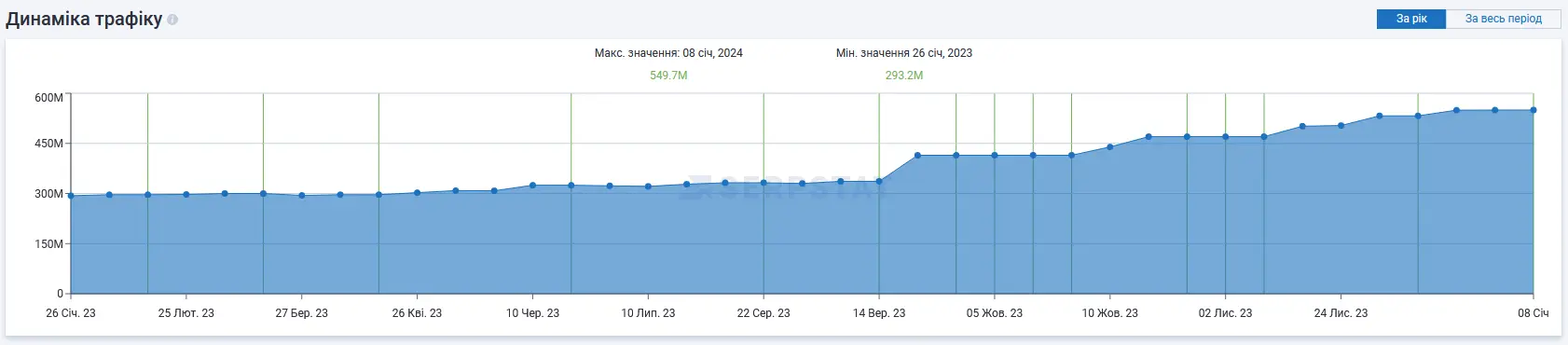Click the 24 Лис. 23 axis date
1568x345 pixels.
click(x=1341, y=313)
